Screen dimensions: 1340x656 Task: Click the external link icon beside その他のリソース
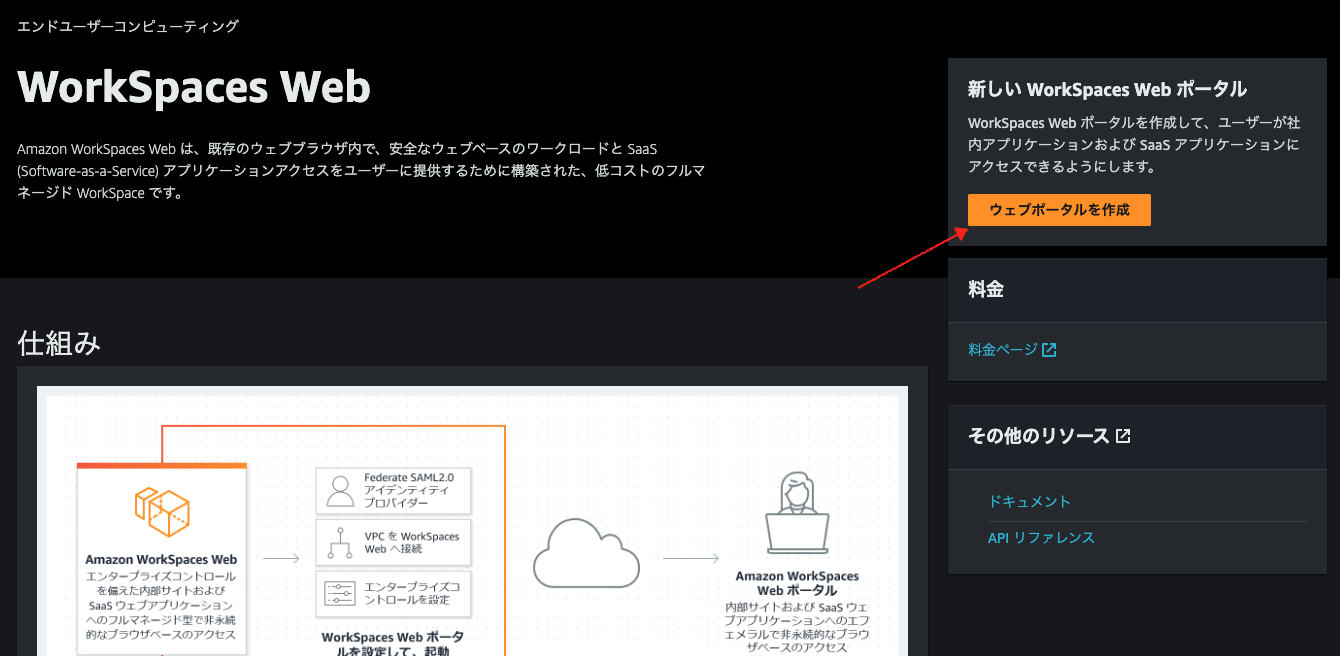(x=1124, y=435)
